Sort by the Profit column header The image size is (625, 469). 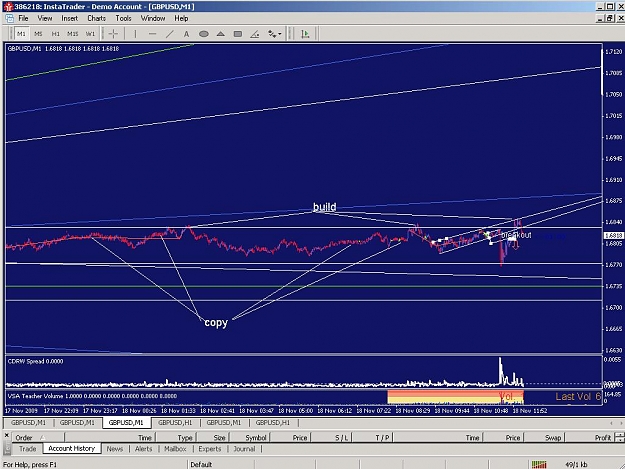tap(590, 438)
